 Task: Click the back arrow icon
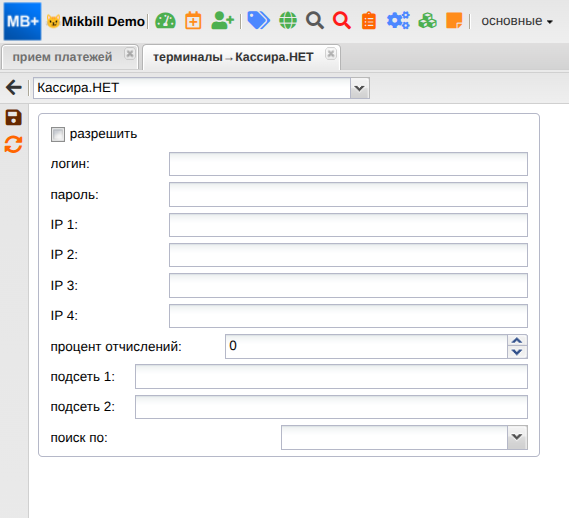14,87
